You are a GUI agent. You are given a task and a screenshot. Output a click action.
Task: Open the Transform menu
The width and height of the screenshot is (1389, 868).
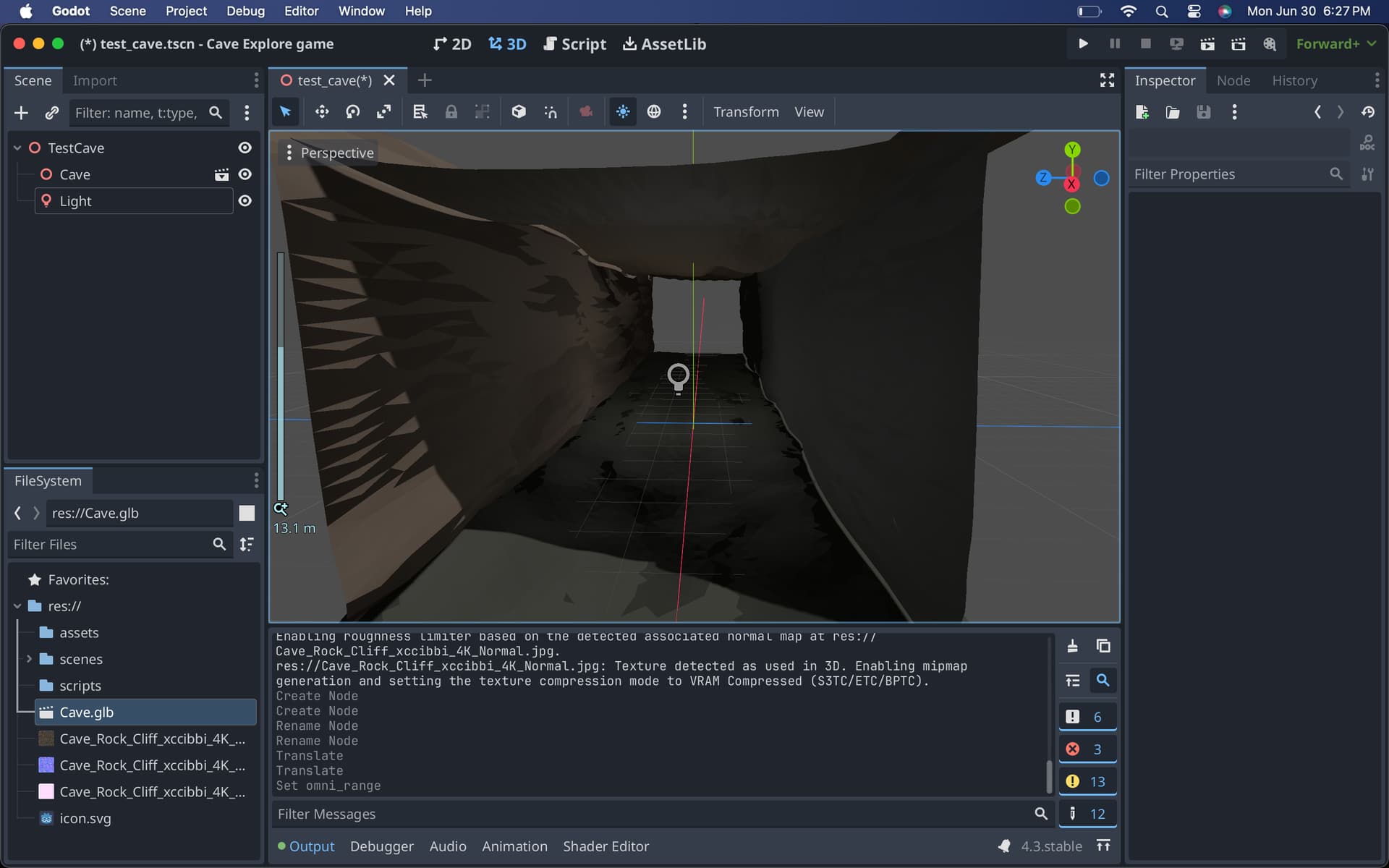pos(746,111)
